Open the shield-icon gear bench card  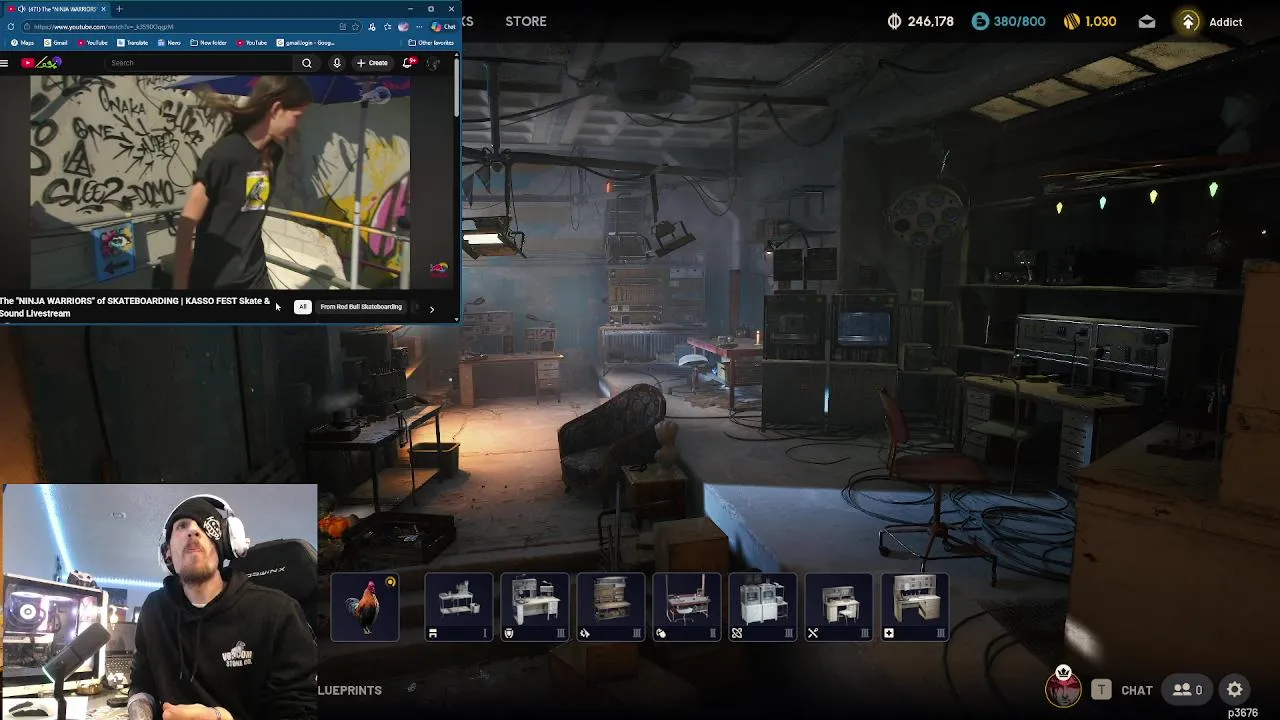(535, 607)
